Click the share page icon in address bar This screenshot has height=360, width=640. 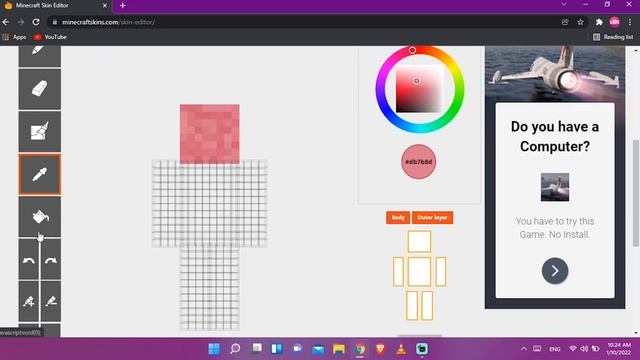click(565, 22)
